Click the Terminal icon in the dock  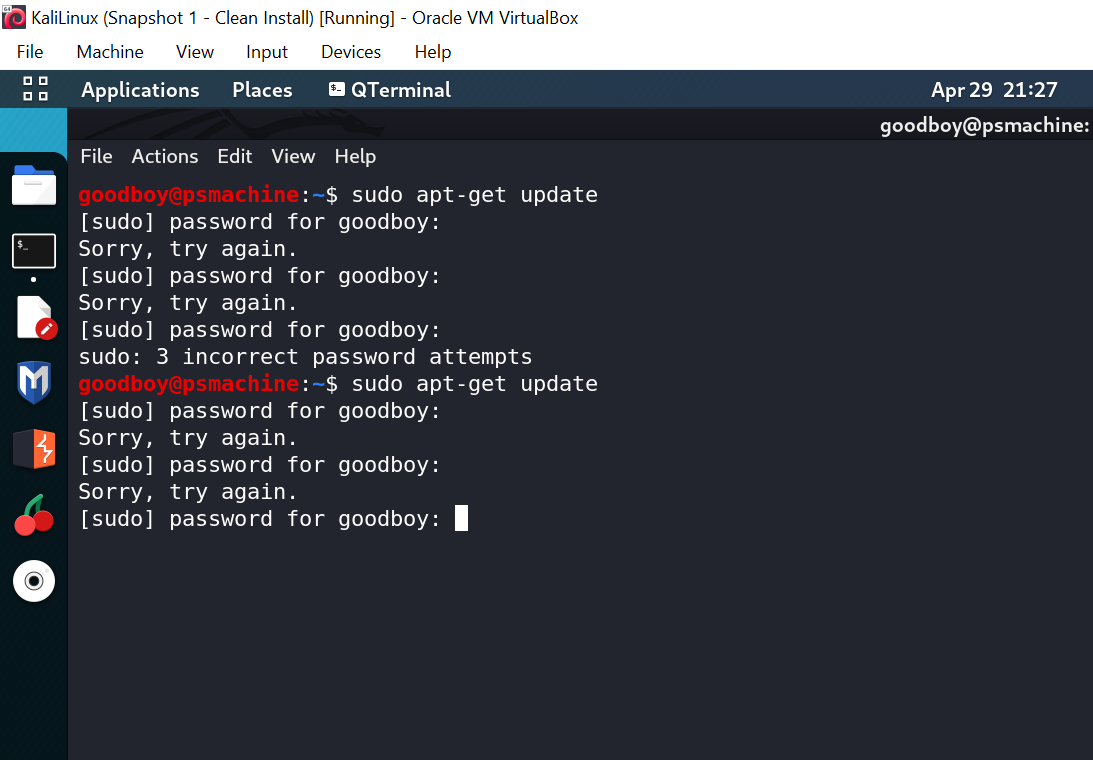click(x=34, y=250)
